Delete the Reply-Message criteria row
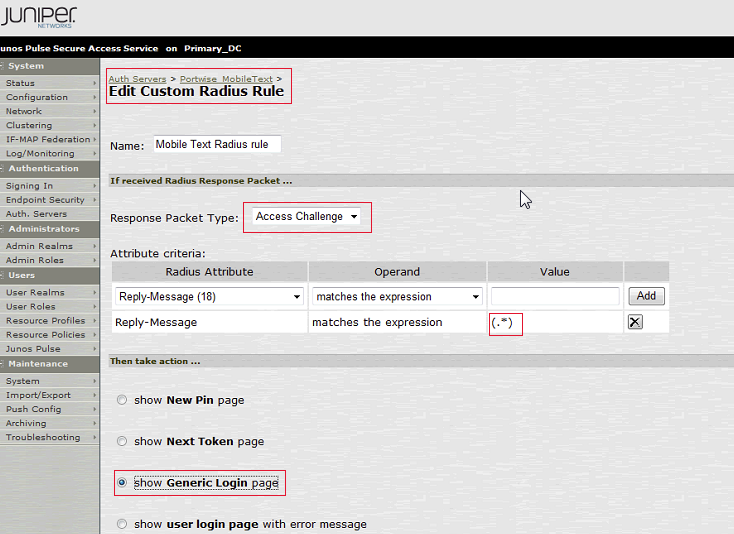The height and width of the screenshot is (534, 734). click(635, 322)
